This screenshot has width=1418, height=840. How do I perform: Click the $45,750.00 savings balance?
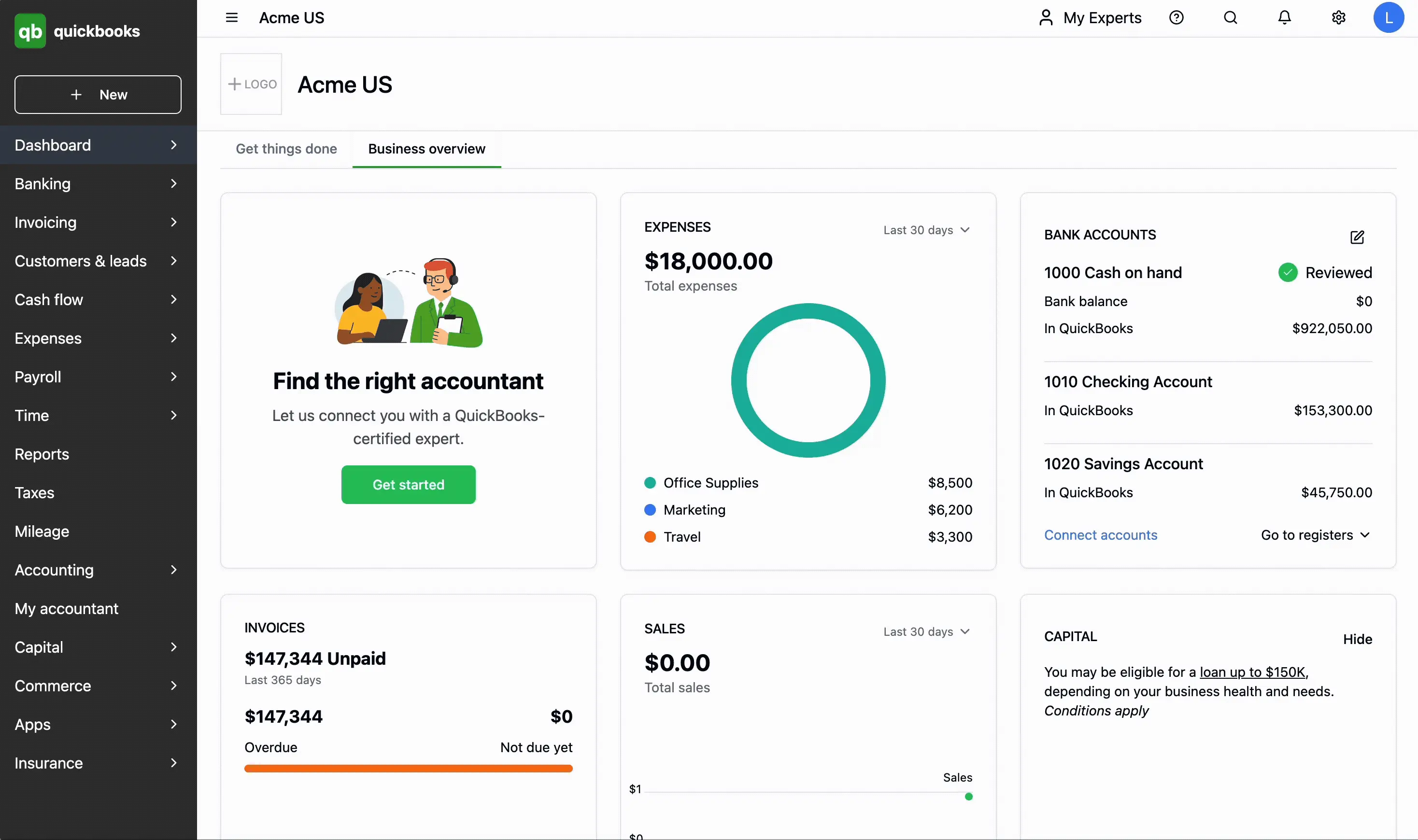pyautogui.click(x=1336, y=492)
